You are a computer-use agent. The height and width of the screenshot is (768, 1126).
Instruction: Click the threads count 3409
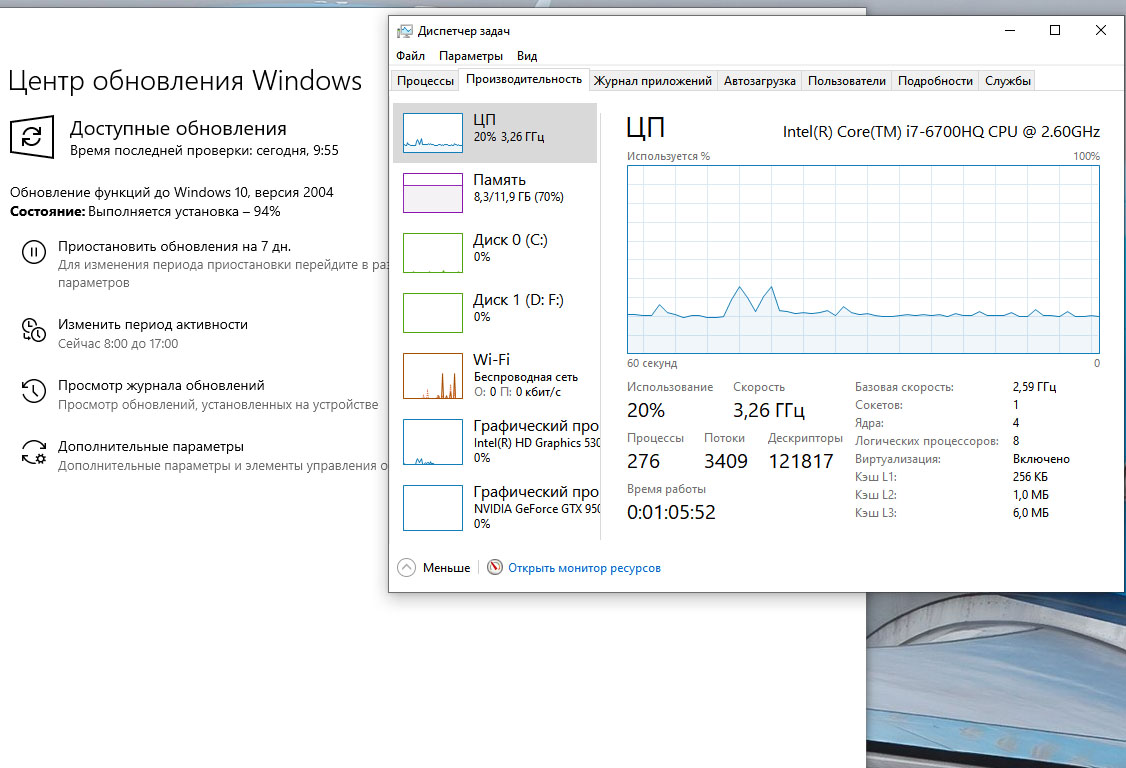[725, 461]
